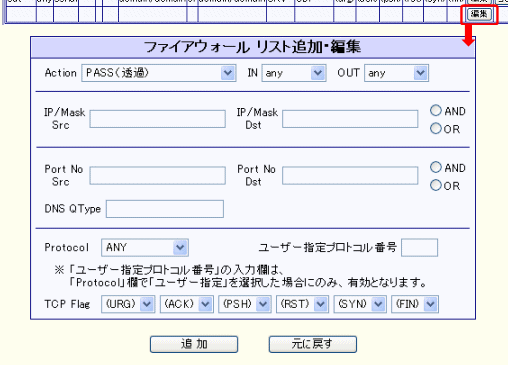508x365 pixels.
Task: Select AND radio for Port No
Action: 436,167
